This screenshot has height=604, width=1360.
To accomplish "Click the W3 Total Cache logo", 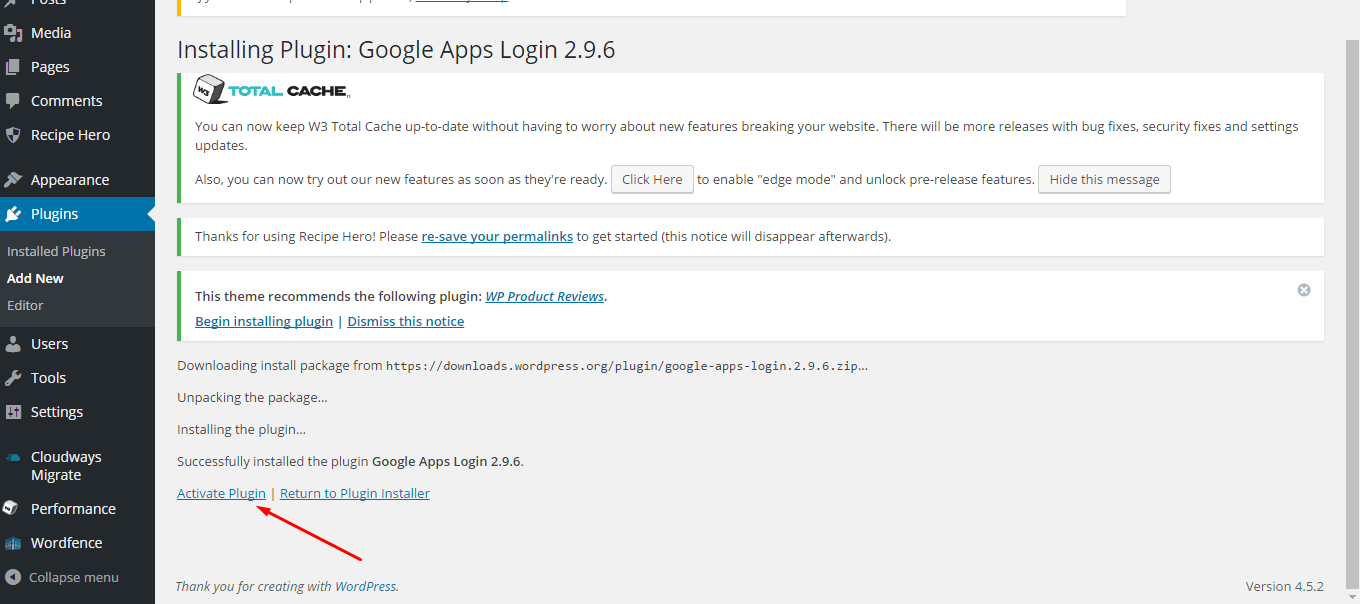I will (x=271, y=90).
